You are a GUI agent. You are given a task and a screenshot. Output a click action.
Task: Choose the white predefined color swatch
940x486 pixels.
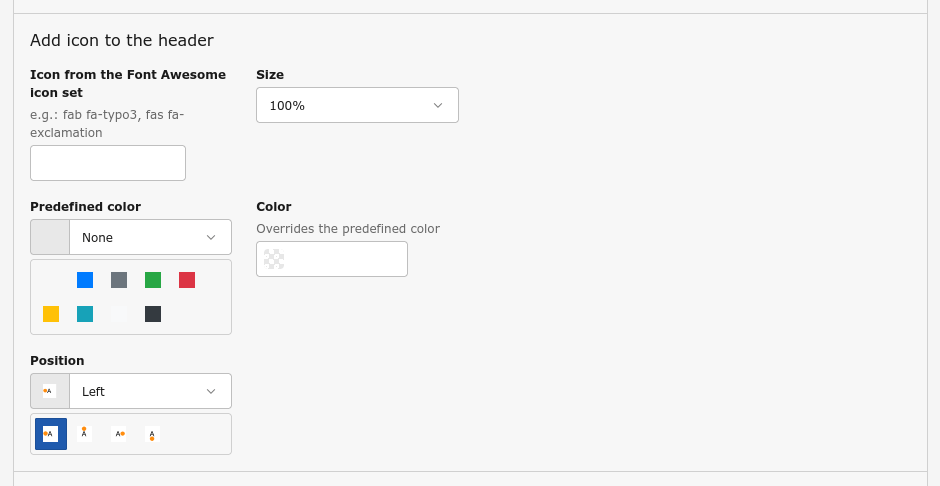[x=119, y=314]
